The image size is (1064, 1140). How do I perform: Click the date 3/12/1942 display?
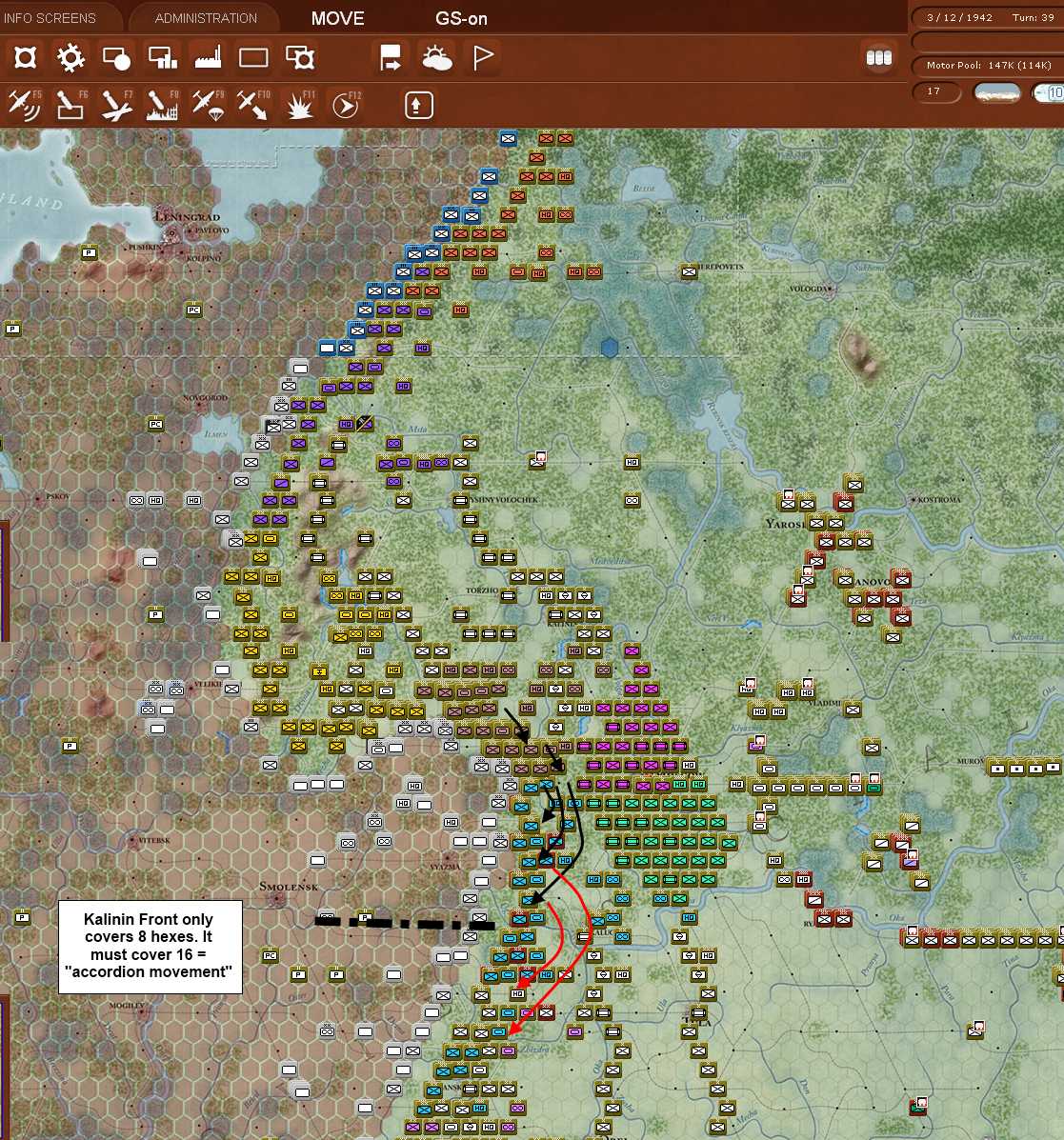click(959, 17)
